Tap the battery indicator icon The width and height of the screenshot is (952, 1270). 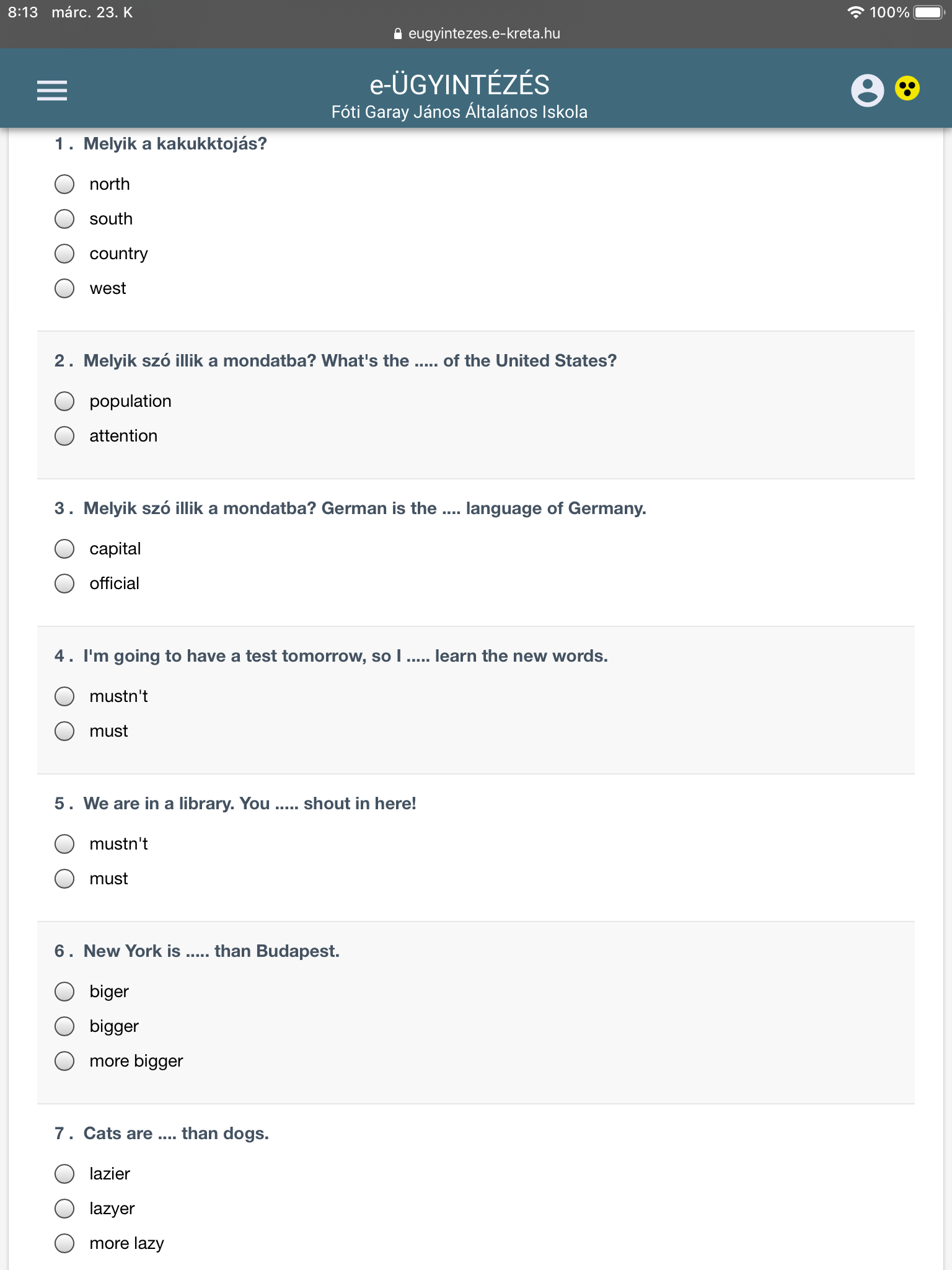[x=928, y=12]
